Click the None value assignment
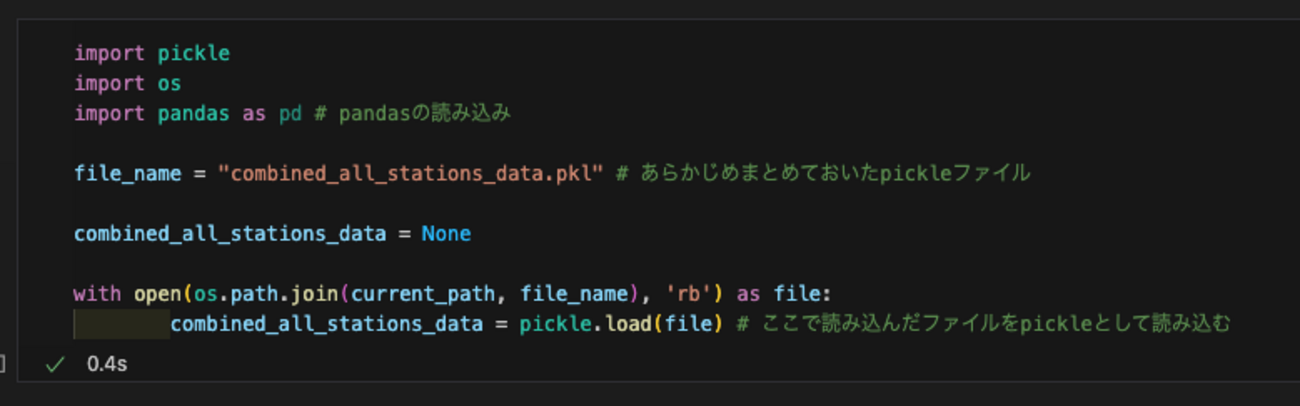 point(446,234)
